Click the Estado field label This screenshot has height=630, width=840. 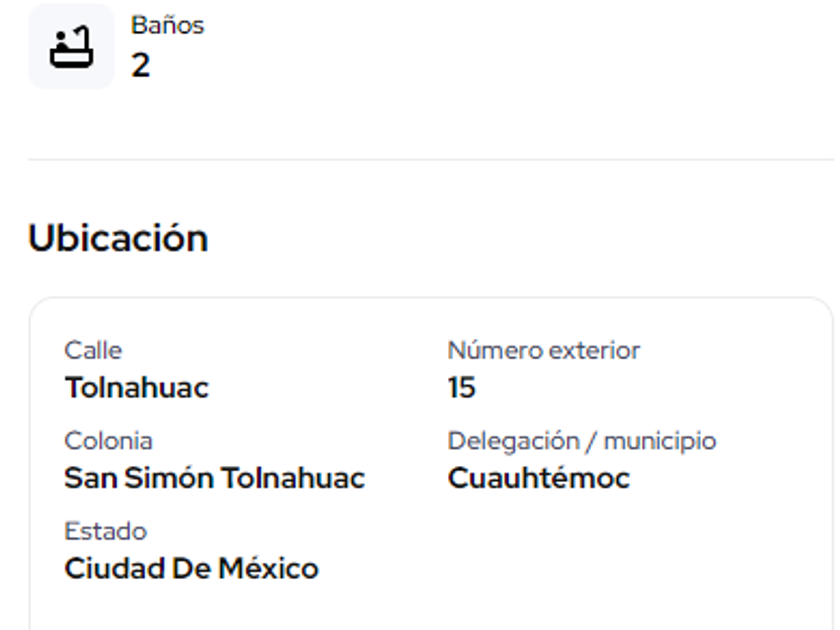click(x=105, y=531)
